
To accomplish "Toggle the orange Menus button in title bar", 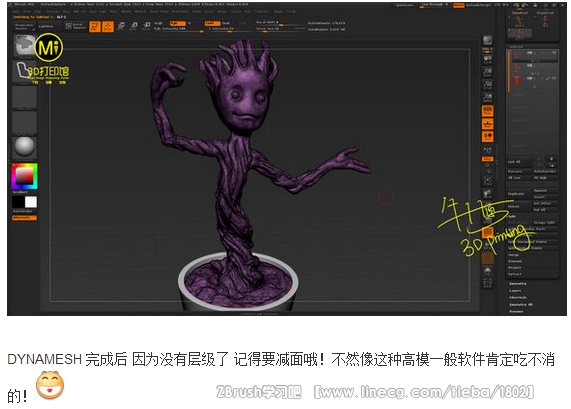I will click(x=458, y=5).
